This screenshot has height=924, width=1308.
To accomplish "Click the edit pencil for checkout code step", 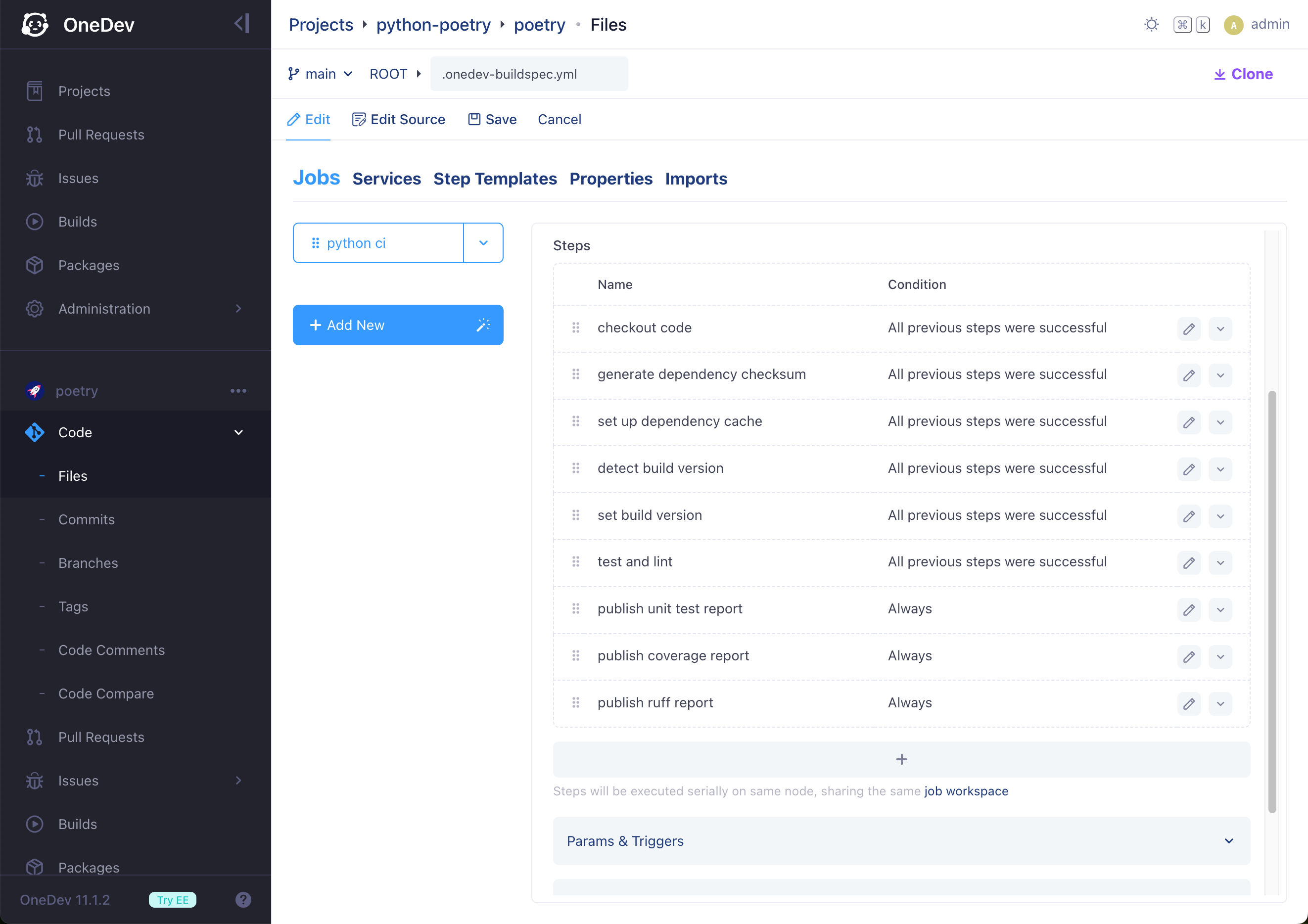I will pyautogui.click(x=1188, y=329).
